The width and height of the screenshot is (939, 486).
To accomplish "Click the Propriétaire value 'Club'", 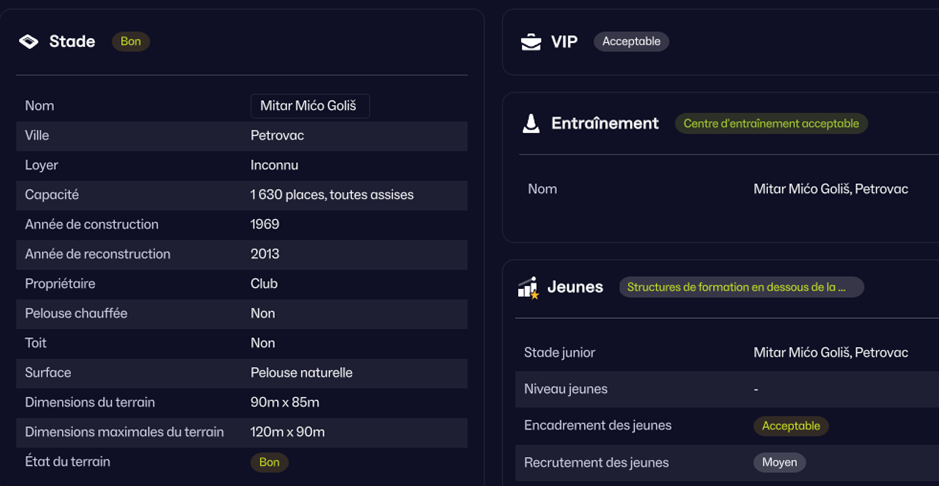I will click(x=264, y=284).
